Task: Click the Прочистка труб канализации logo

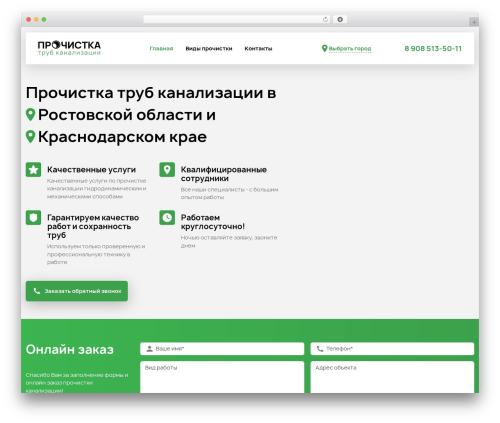Action: tap(69, 48)
